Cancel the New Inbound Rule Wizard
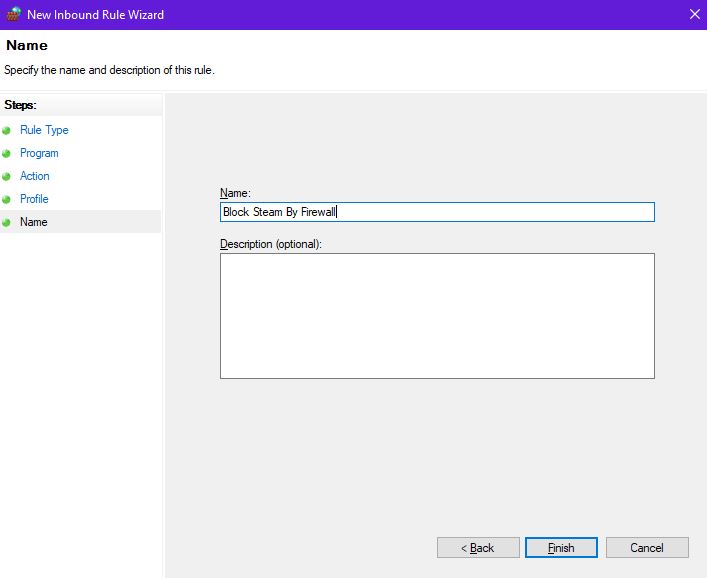The image size is (707, 578). point(647,547)
